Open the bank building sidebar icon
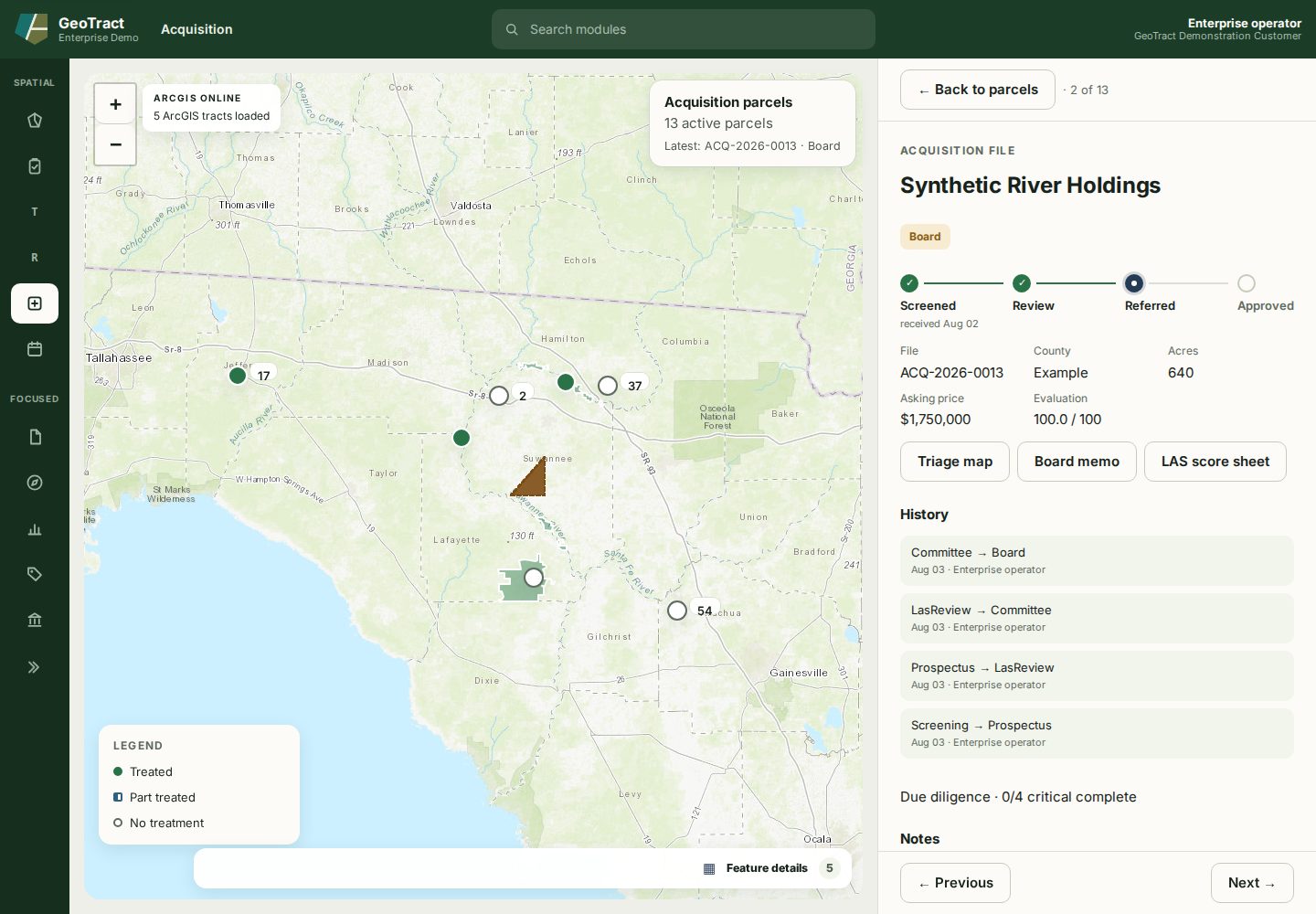Viewport: 1316px width, 914px height. (35, 621)
